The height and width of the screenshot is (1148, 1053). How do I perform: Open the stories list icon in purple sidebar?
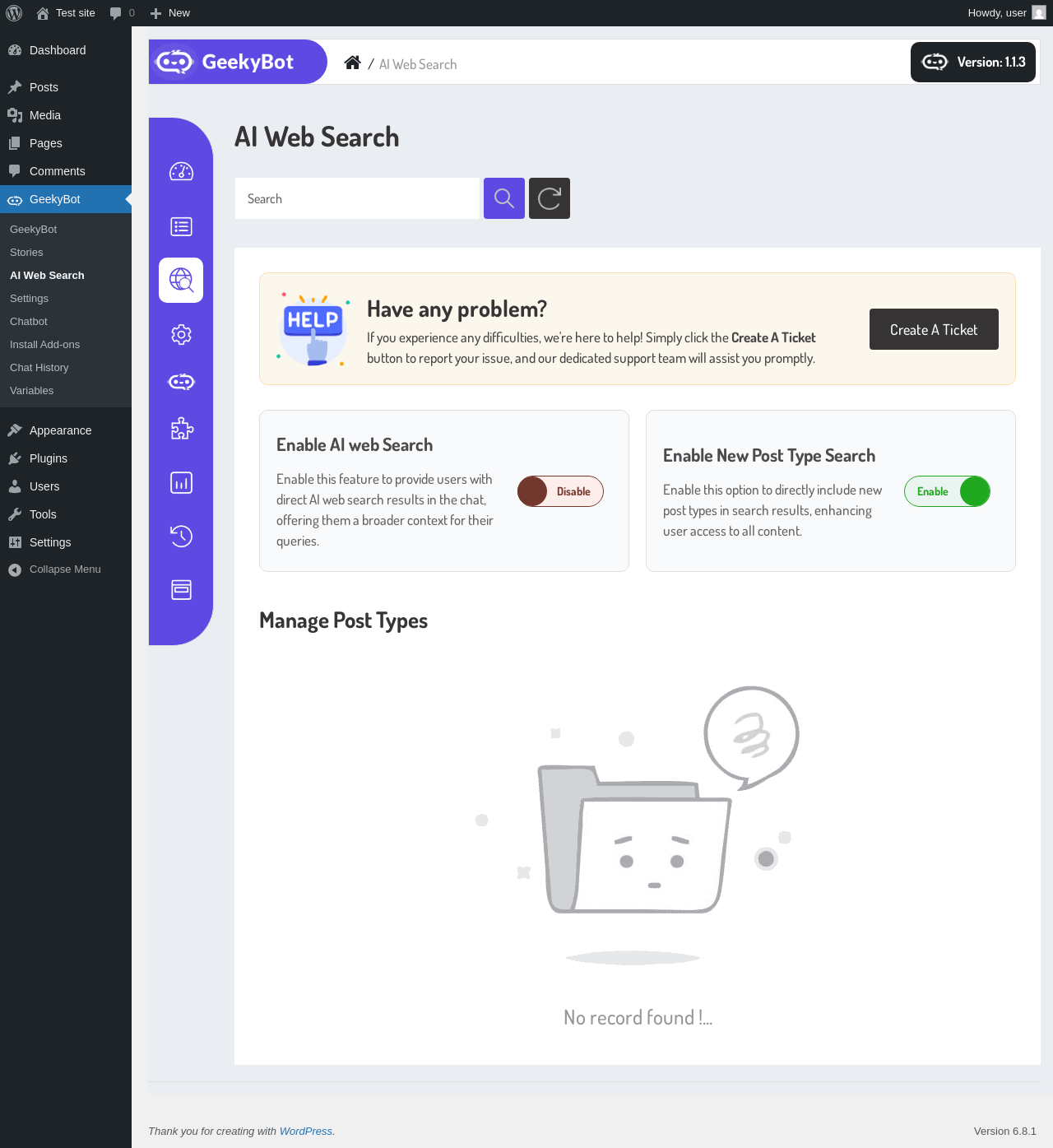coord(181,226)
